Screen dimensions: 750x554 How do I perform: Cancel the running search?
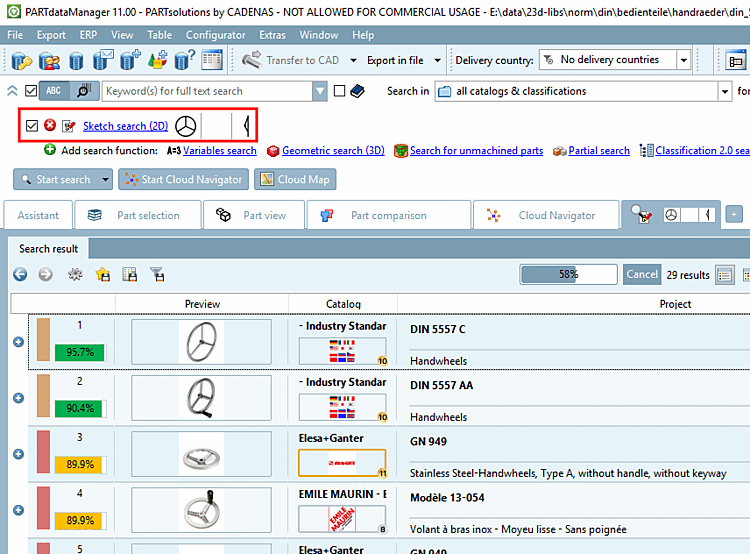coord(642,274)
